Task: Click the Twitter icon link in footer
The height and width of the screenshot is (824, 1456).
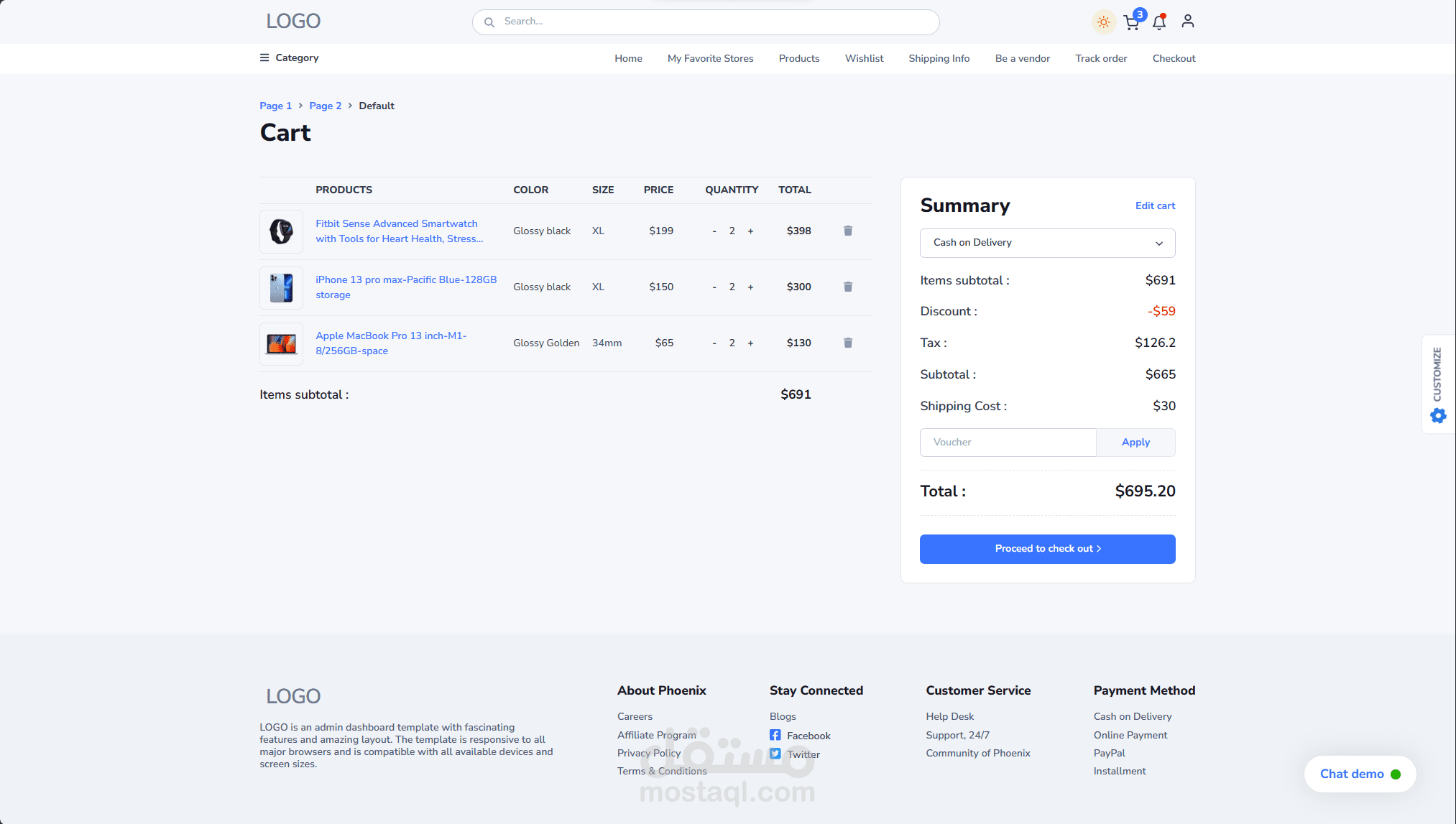Action: pyautogui.click(x=775, y=754)
